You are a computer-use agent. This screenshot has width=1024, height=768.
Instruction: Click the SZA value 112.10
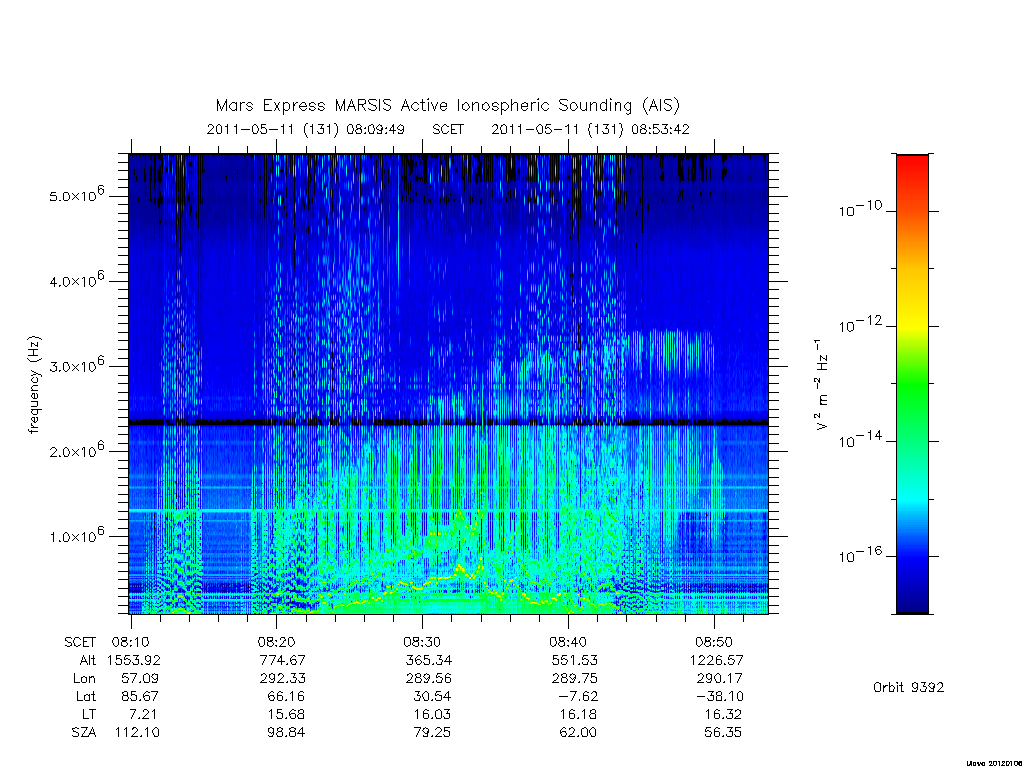(137, 733)
